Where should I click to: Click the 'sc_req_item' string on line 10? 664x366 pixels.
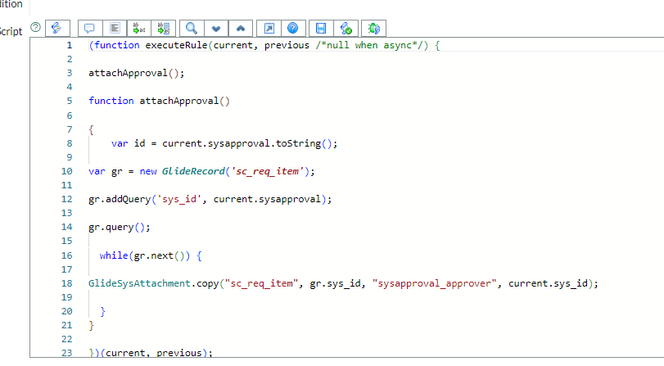click(267, 172)
